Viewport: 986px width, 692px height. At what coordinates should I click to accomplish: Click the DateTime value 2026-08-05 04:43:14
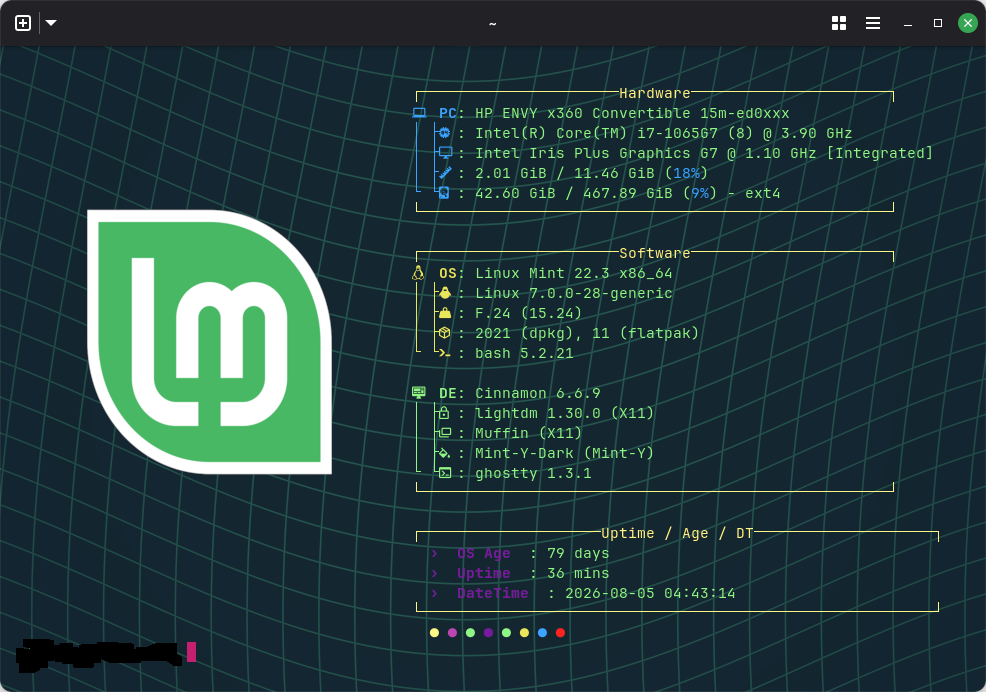650,593
